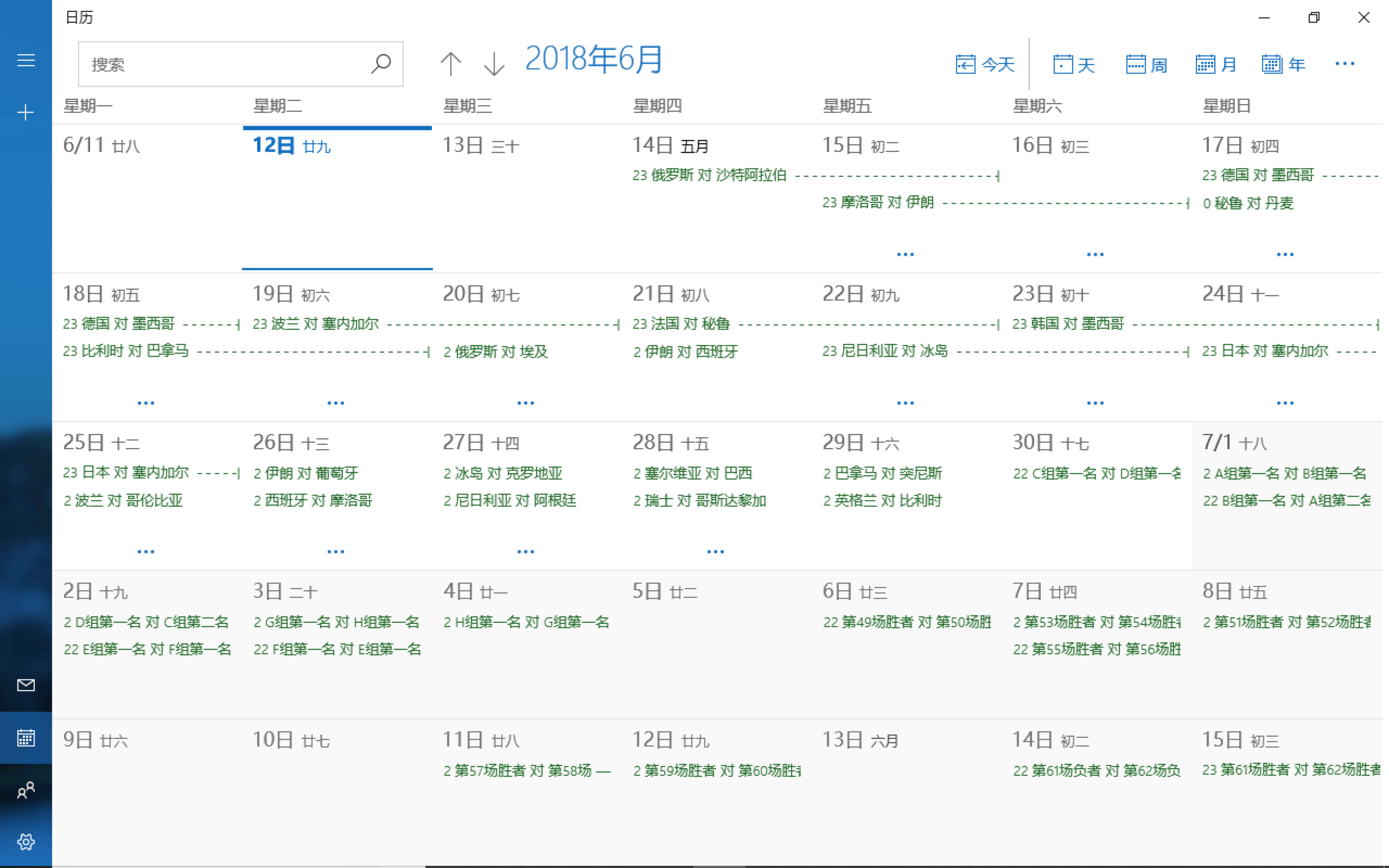Expand hidden events on 20日 初七
This screenshot has height=868, width=1389.
526,403
